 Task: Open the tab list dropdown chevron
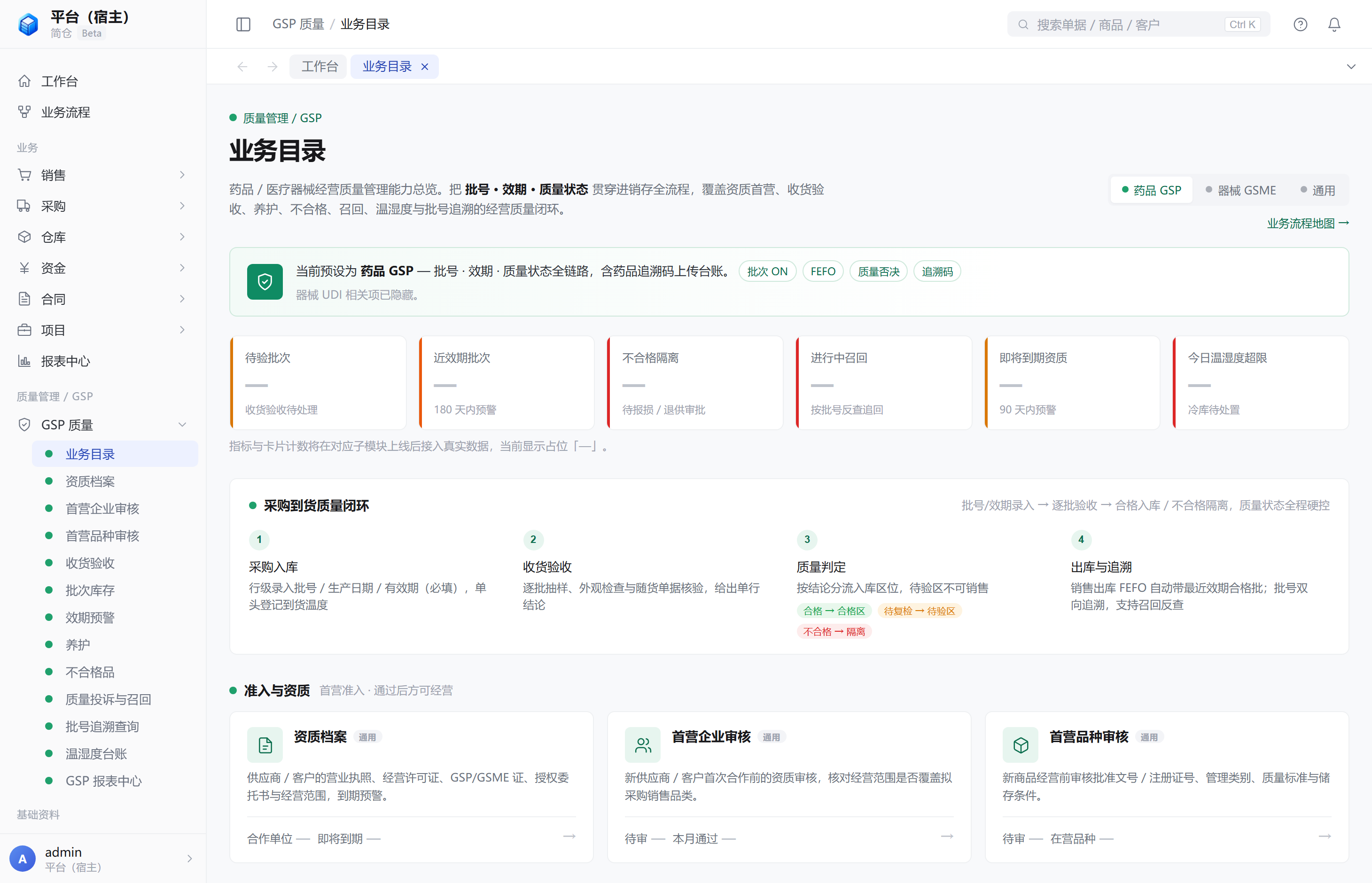[x=1351, y=67]
